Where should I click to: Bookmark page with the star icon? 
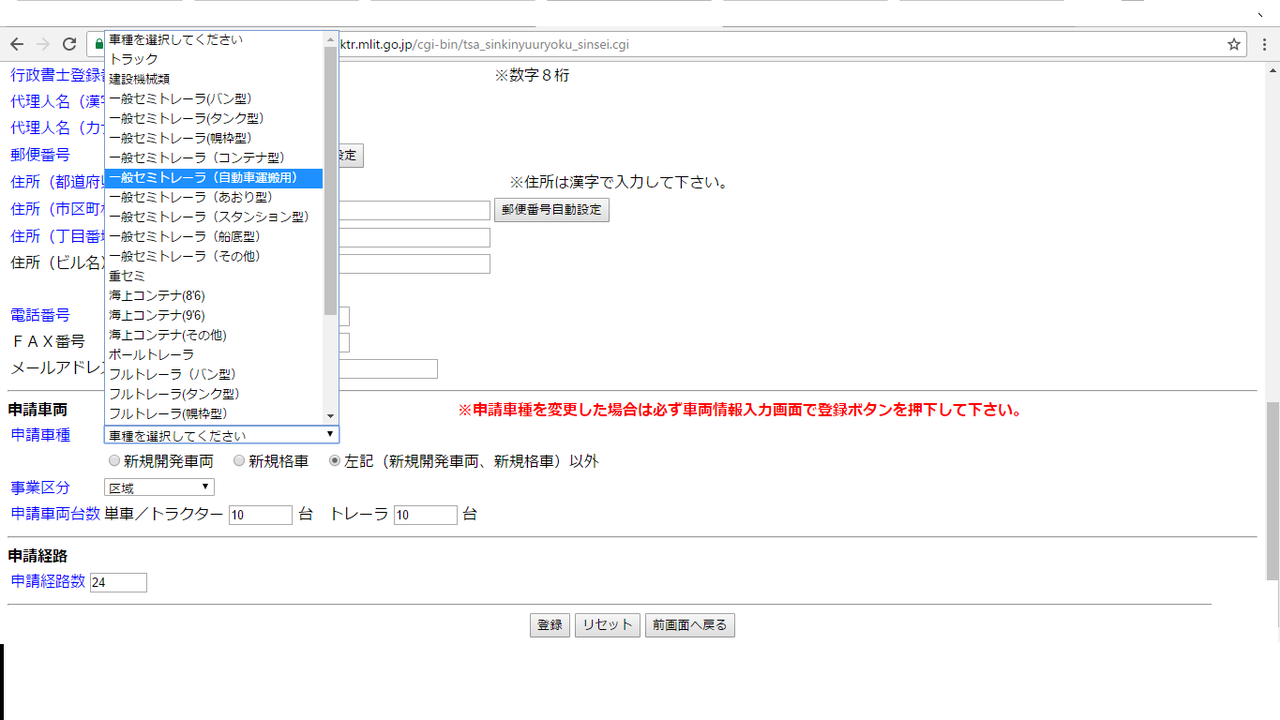click(x=1234, y=45)
